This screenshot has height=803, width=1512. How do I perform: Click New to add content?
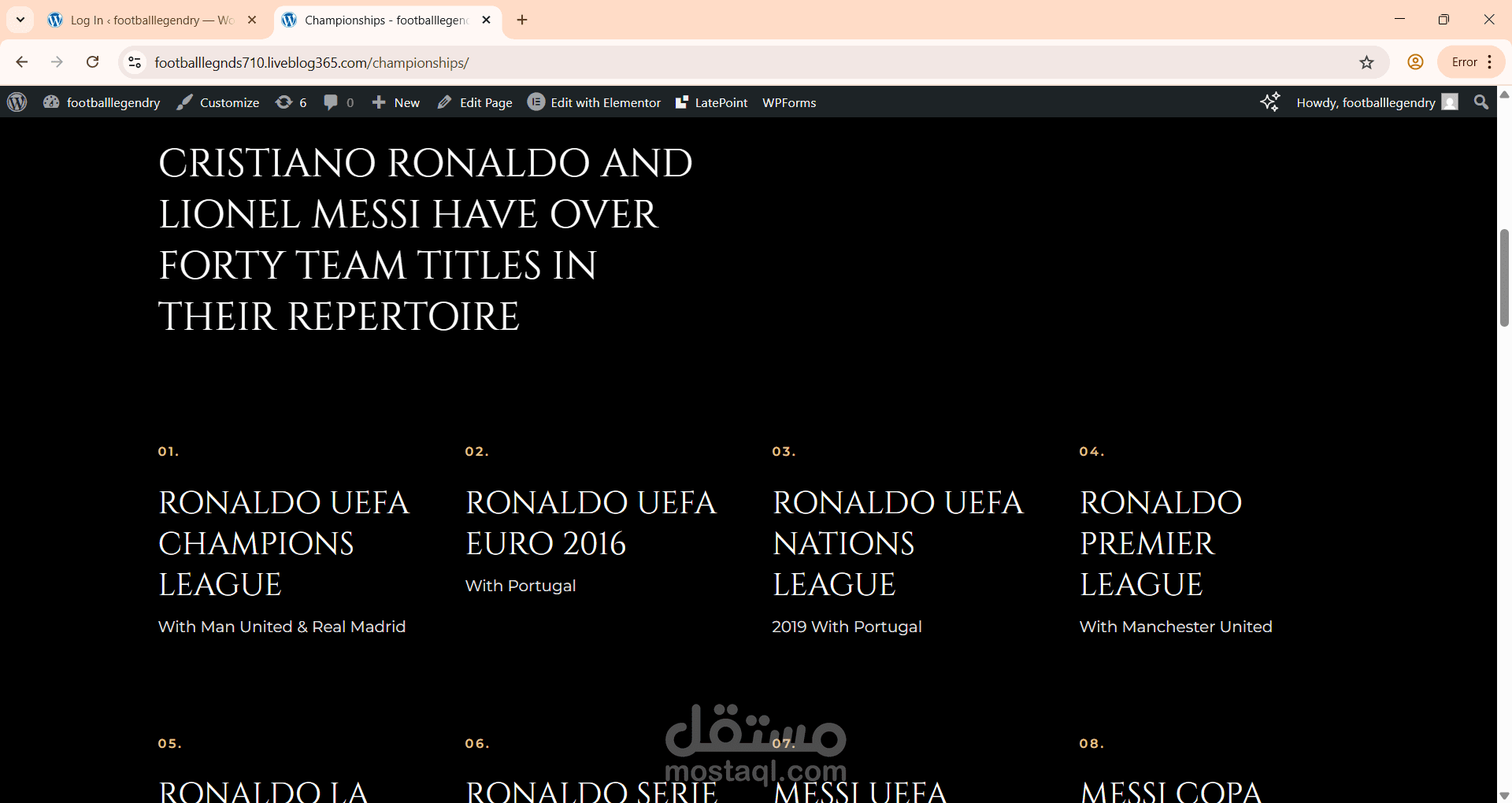tap(396, 102)
